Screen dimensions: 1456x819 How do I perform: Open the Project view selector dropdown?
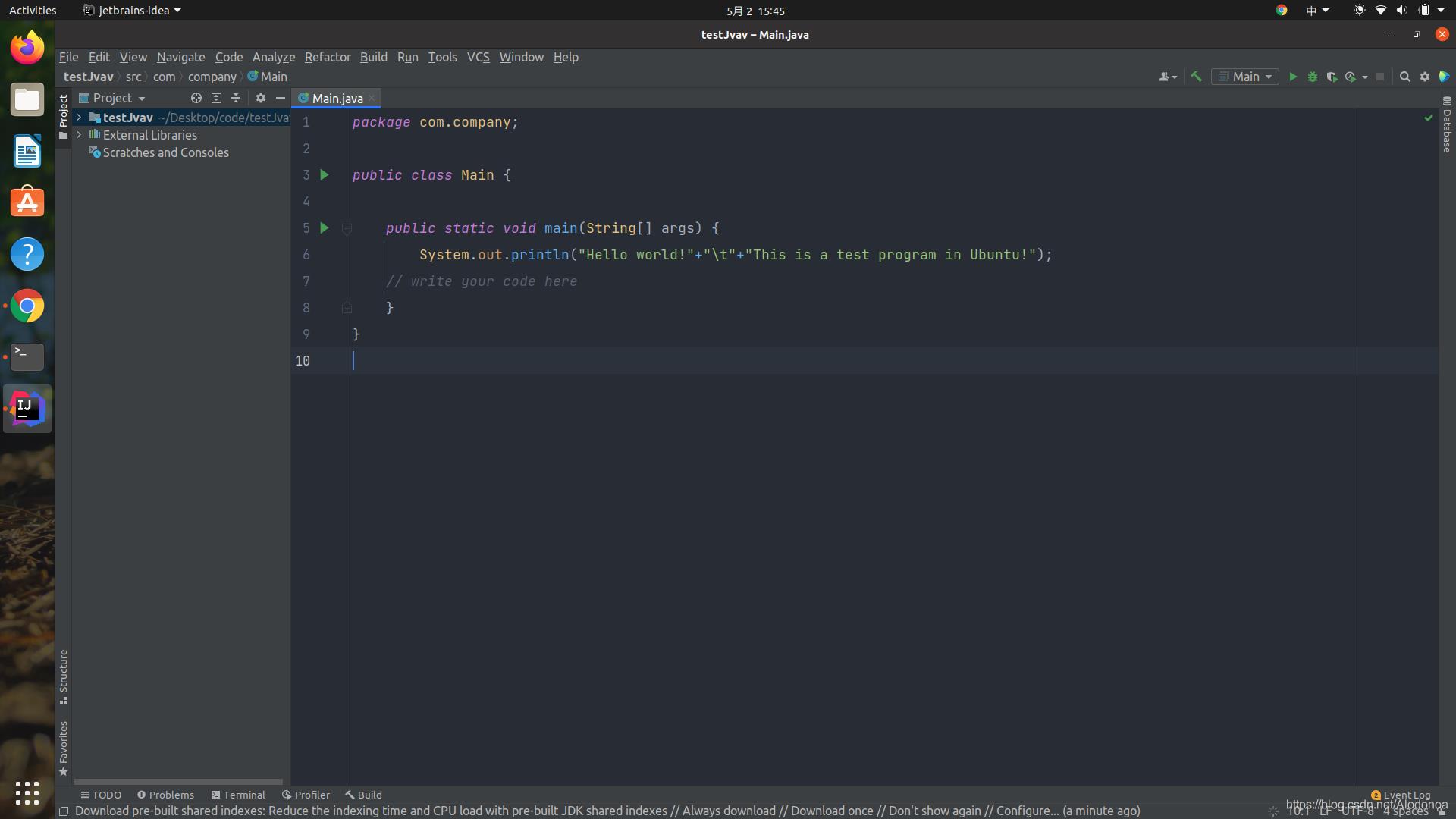coord(112,98)
